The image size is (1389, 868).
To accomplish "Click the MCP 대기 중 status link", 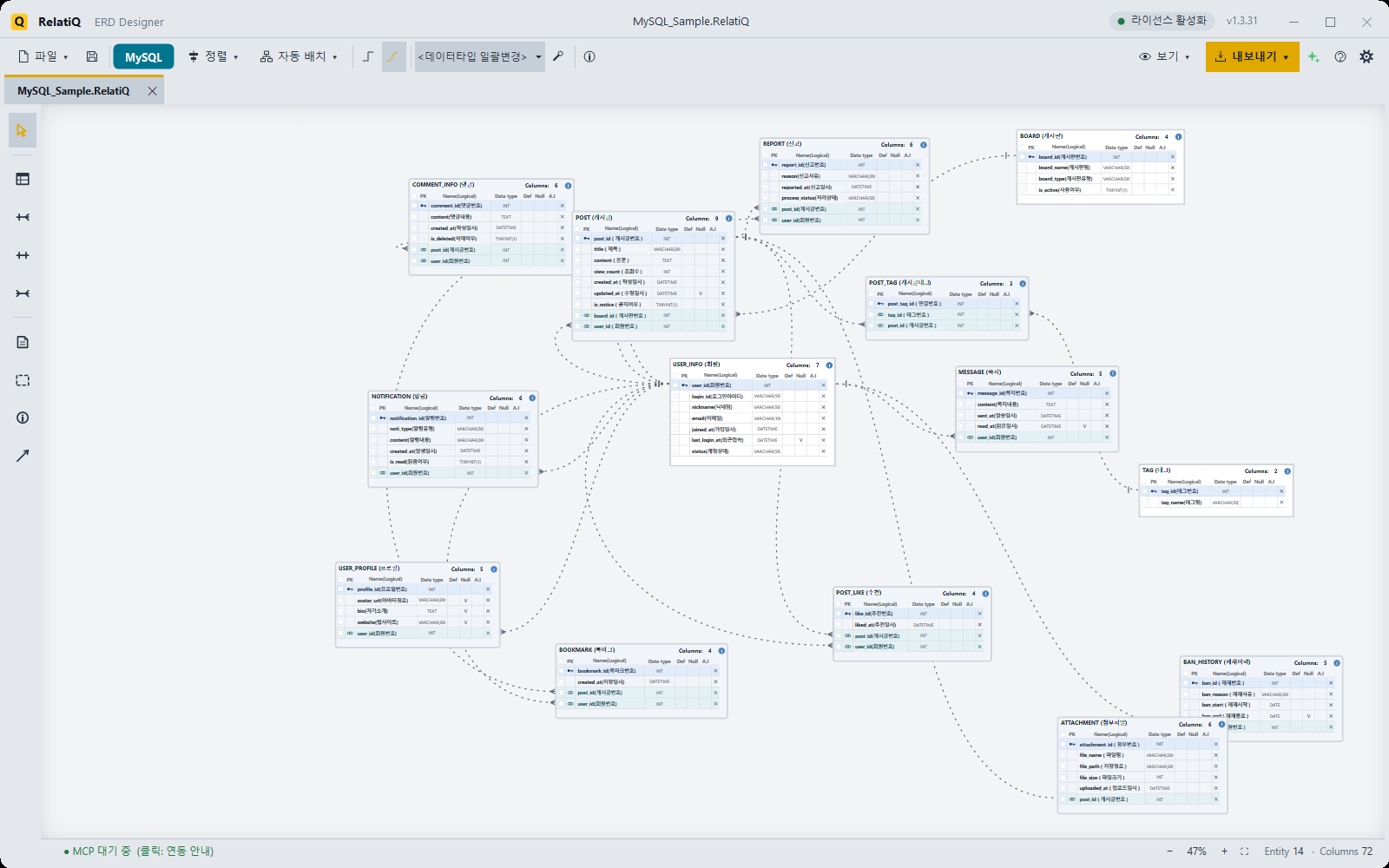I will [x=139, y=852].
